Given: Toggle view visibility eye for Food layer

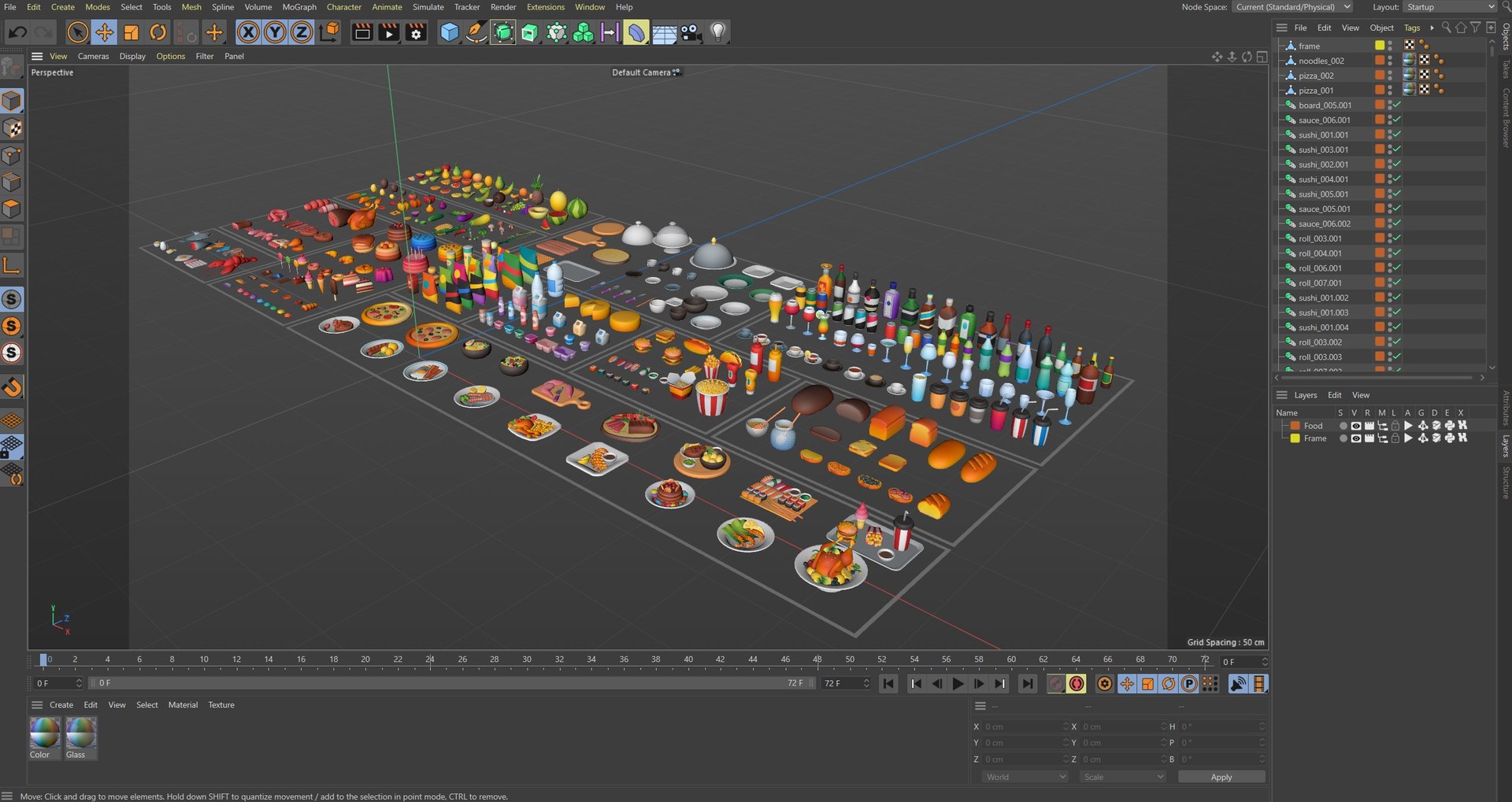Looking at the screenshot, I should click(x=1355, y=426).
